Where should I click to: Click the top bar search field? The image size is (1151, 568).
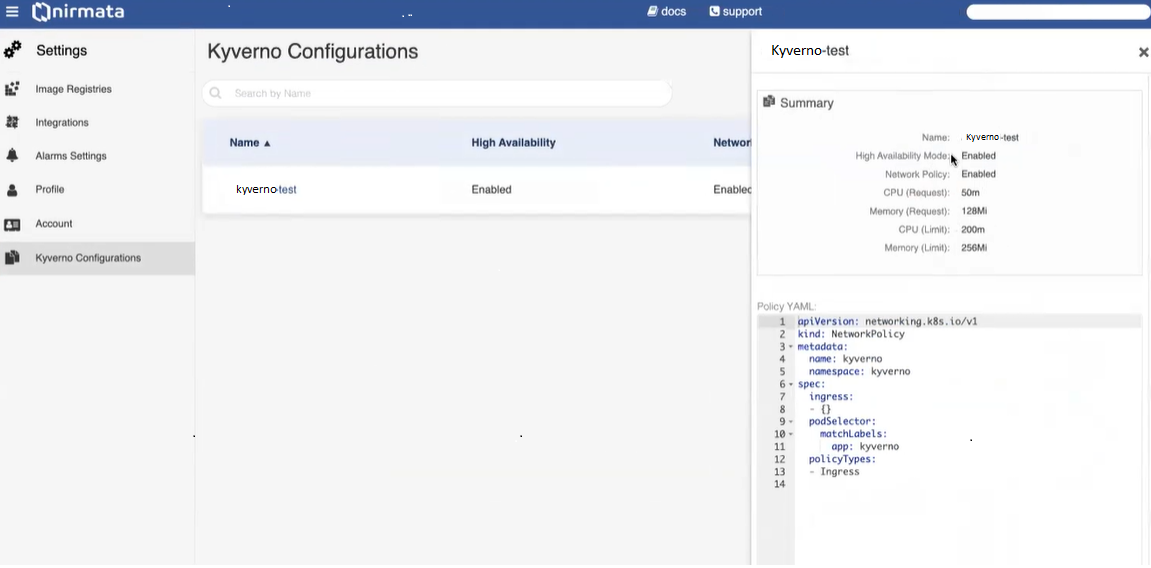(x=1058, y=12)
